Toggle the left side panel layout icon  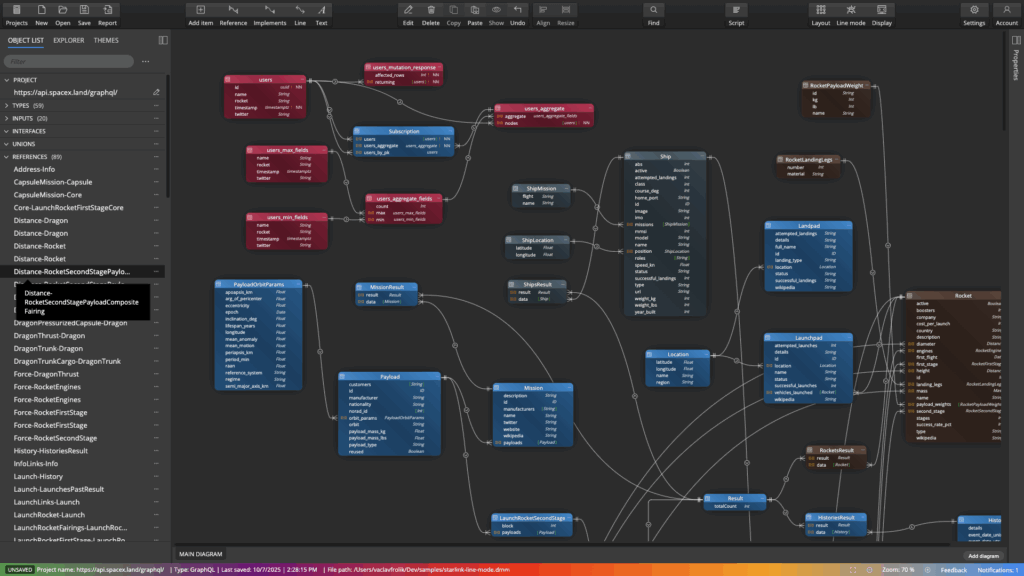tap(162, 40)
